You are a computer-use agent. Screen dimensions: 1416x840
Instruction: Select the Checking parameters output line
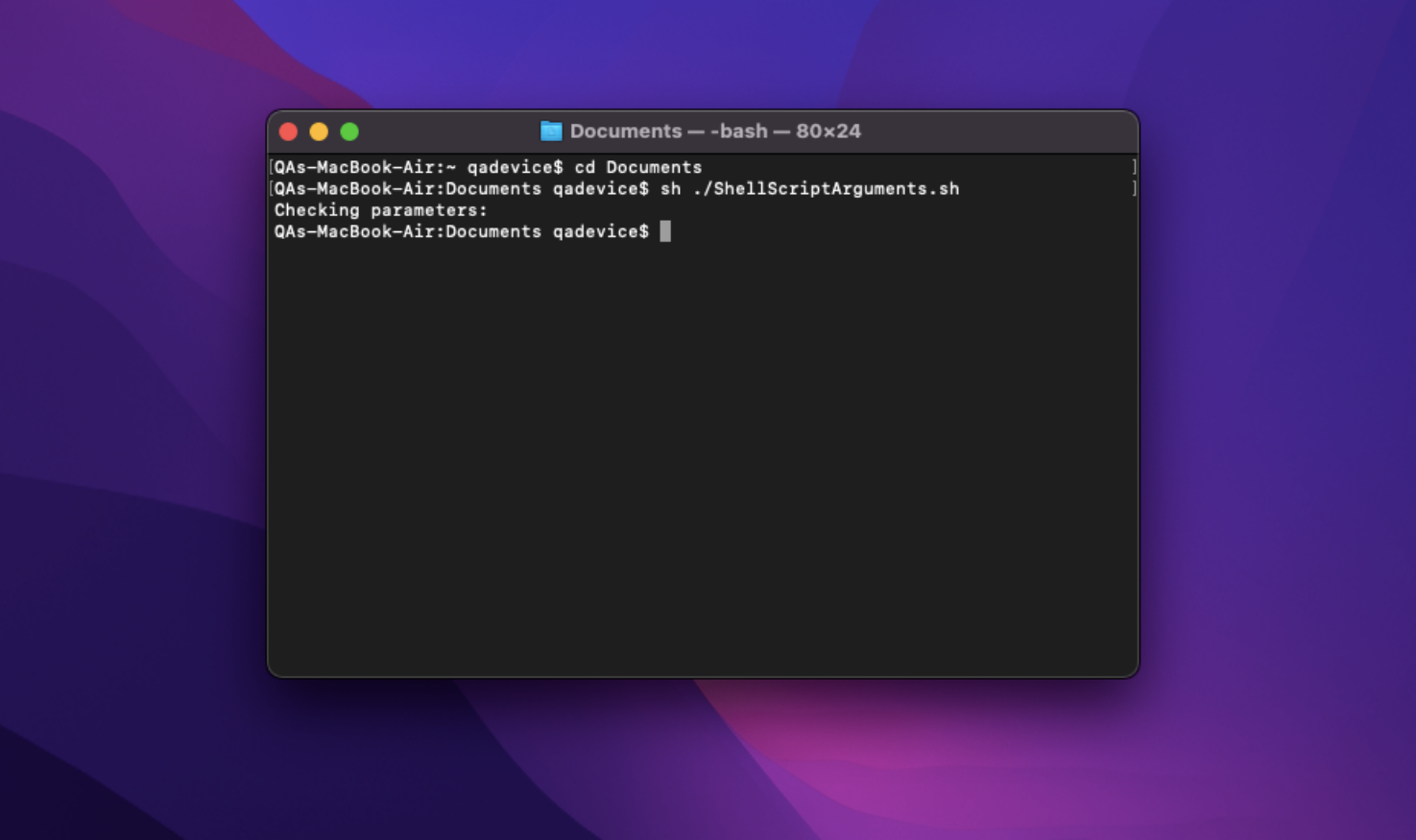(x=380, y=210)
